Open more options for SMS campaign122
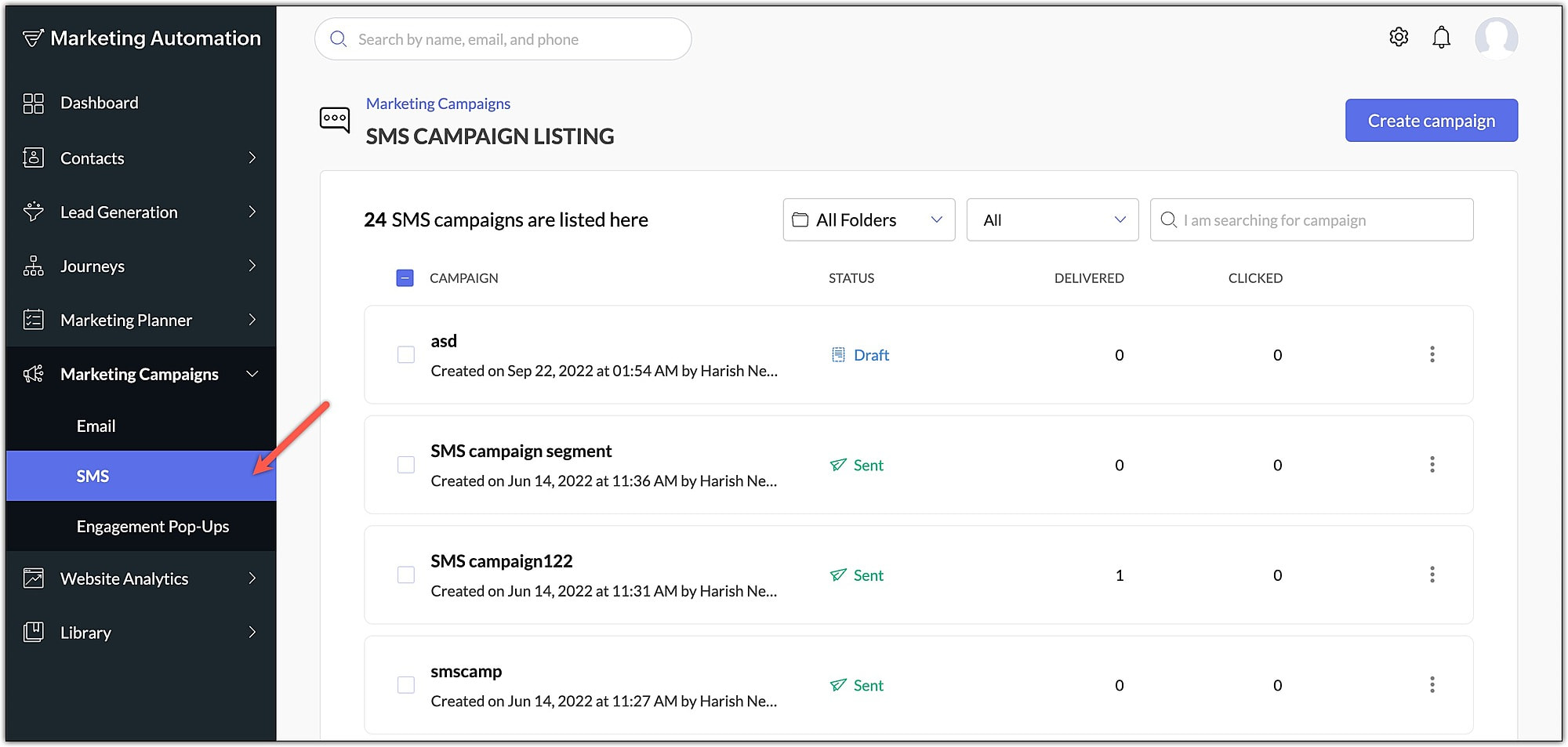The width and height of the screenshot is (1568, 747). pyautogui.click(x=1432, y=575)
